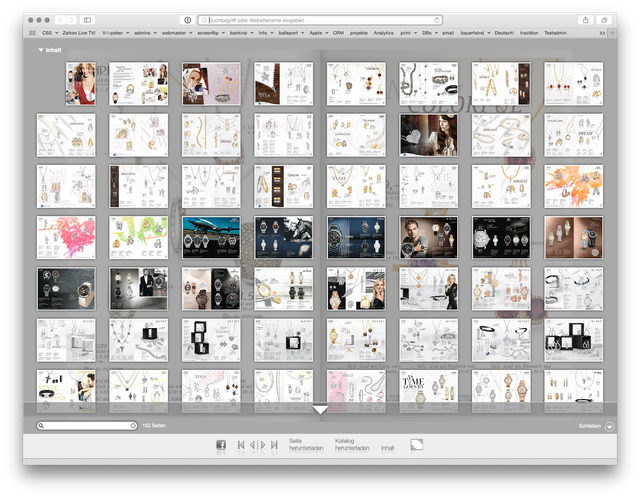Click the reload icon in address bar
The image size is (640, 498).
(437, 20)
